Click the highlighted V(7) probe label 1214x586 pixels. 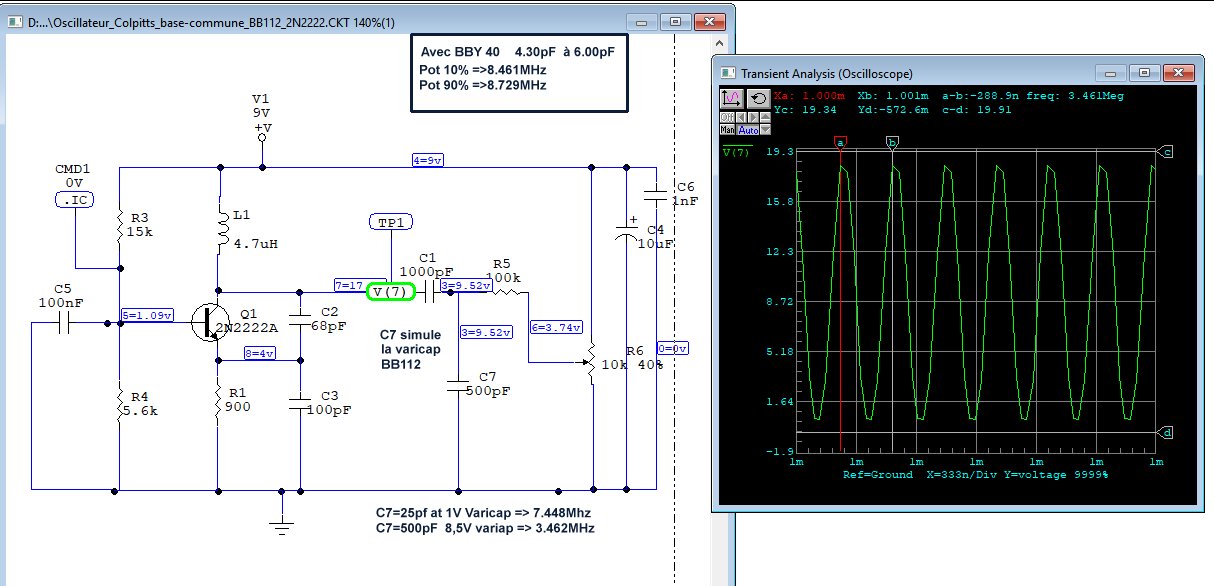pos(390,292)
